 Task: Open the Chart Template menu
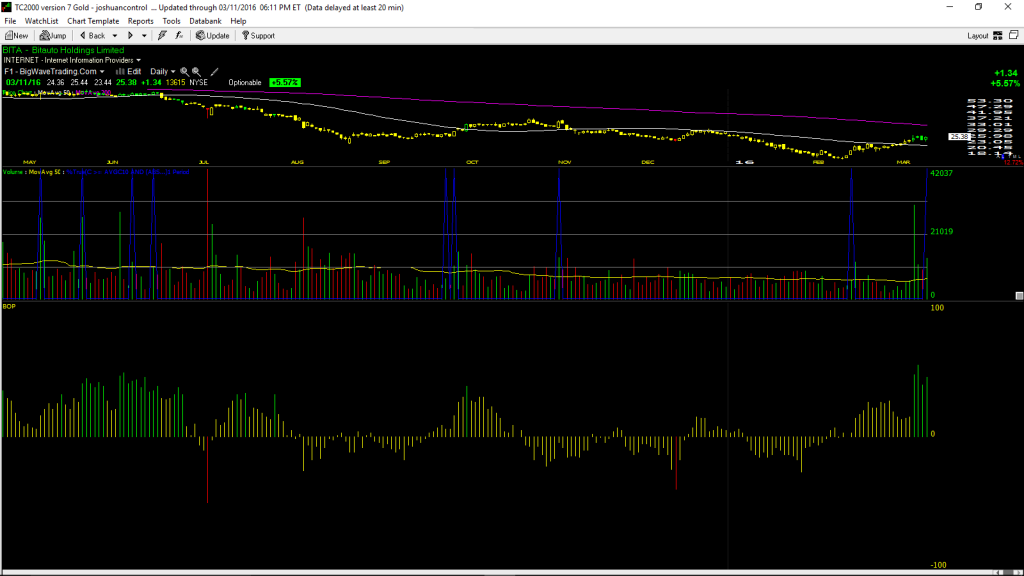tap(93, 21)
